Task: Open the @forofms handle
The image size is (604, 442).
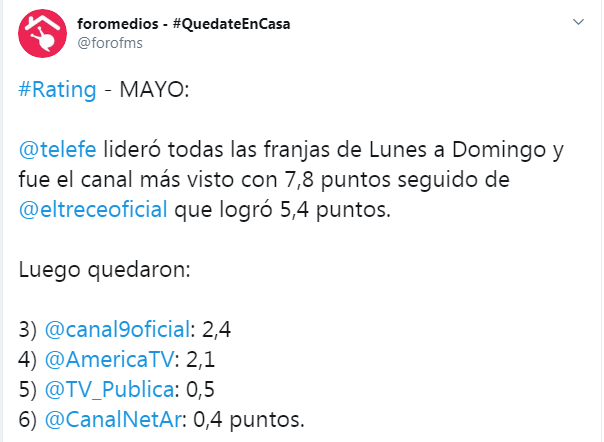Action: (x=110, y=43)
